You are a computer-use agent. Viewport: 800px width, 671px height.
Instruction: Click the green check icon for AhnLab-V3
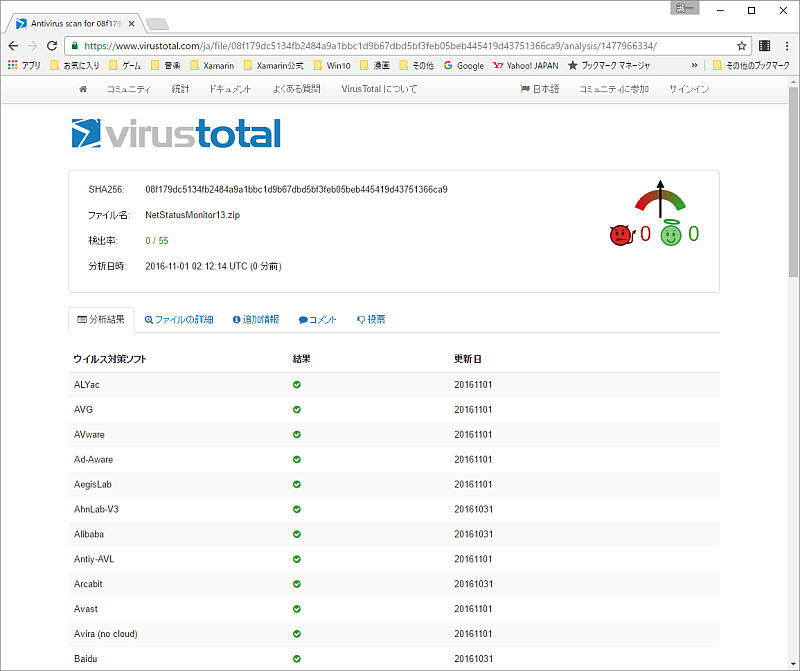[x=297, y=509]
